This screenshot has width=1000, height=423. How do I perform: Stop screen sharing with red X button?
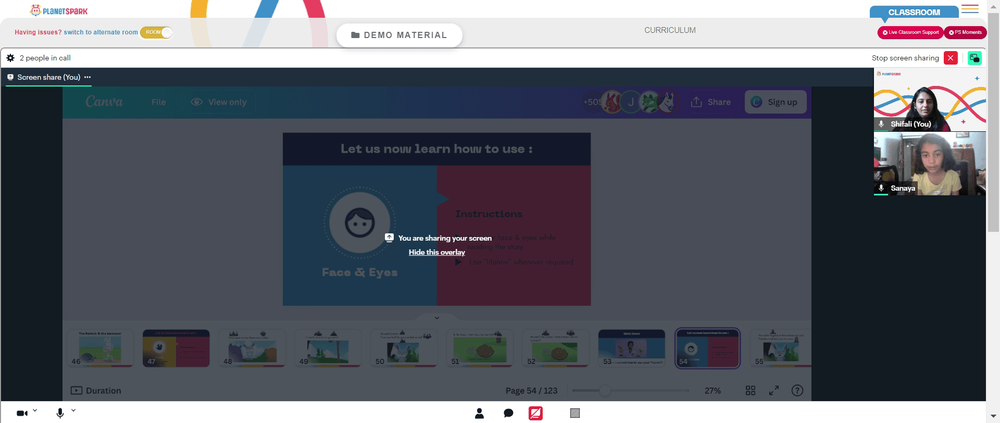tap(950, 58)
